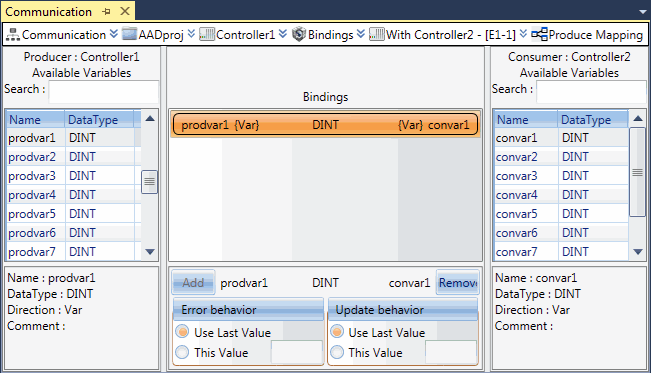The height and width of the screenshot is (373, 651).
Task: Click the producer variables list scrollbar thumb
Action: (149, 182)
